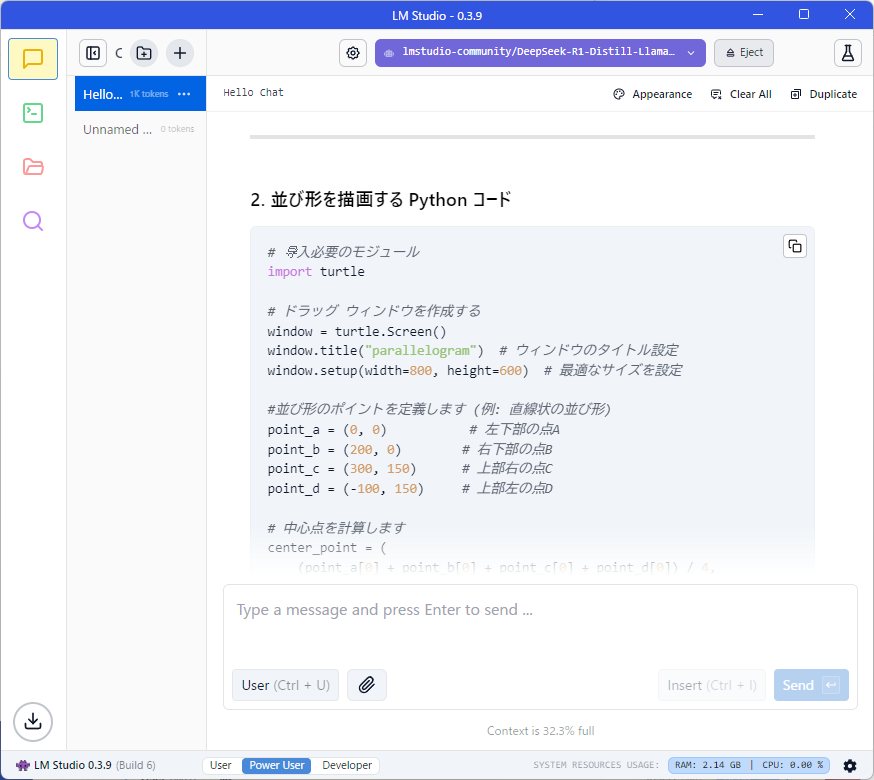The height and width of the screenshot is (780, 874).
Task: Clear All messages in chat
Action: (x=741, y=94)
